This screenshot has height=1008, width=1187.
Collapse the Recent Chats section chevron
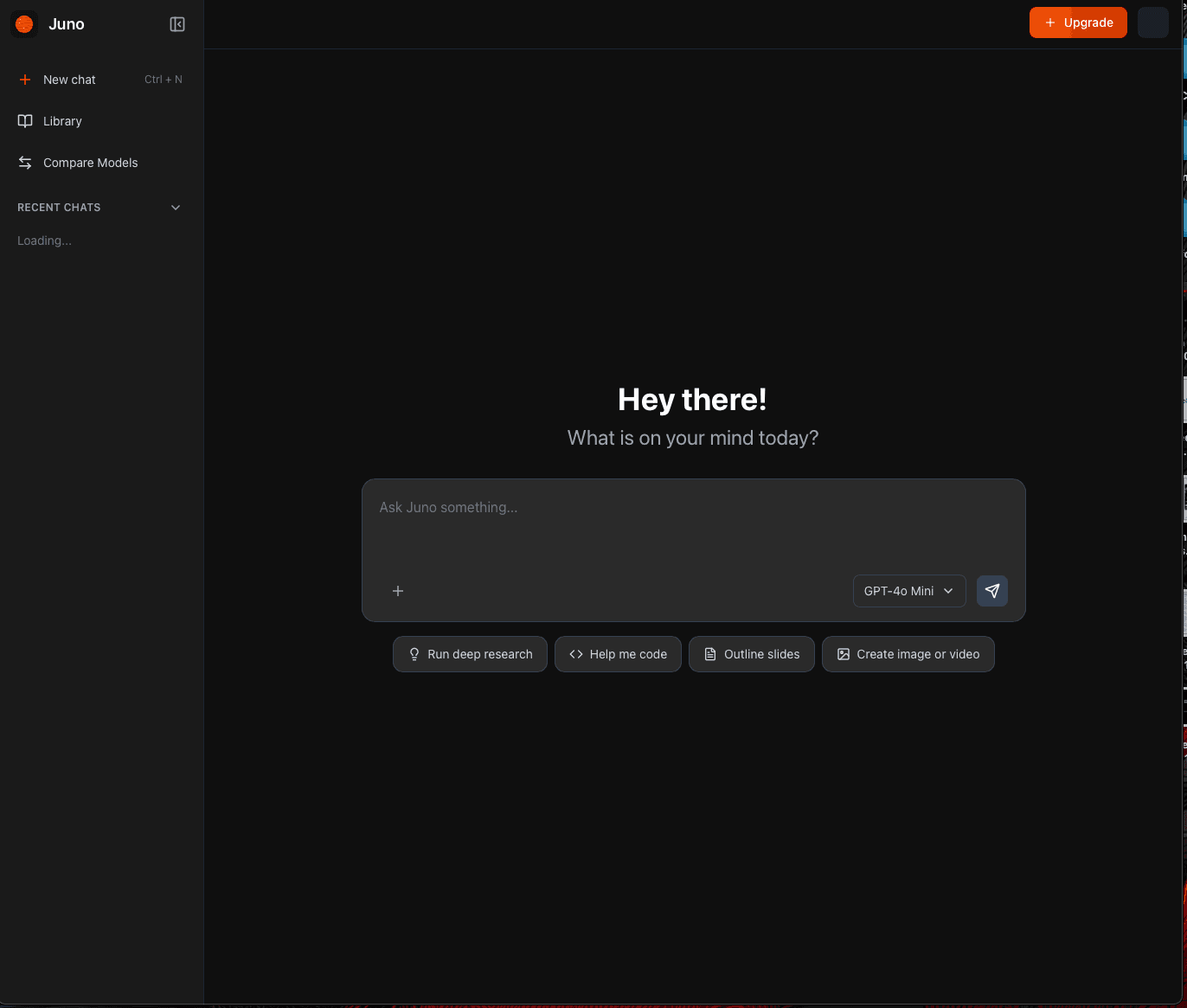tap(176, 208)
